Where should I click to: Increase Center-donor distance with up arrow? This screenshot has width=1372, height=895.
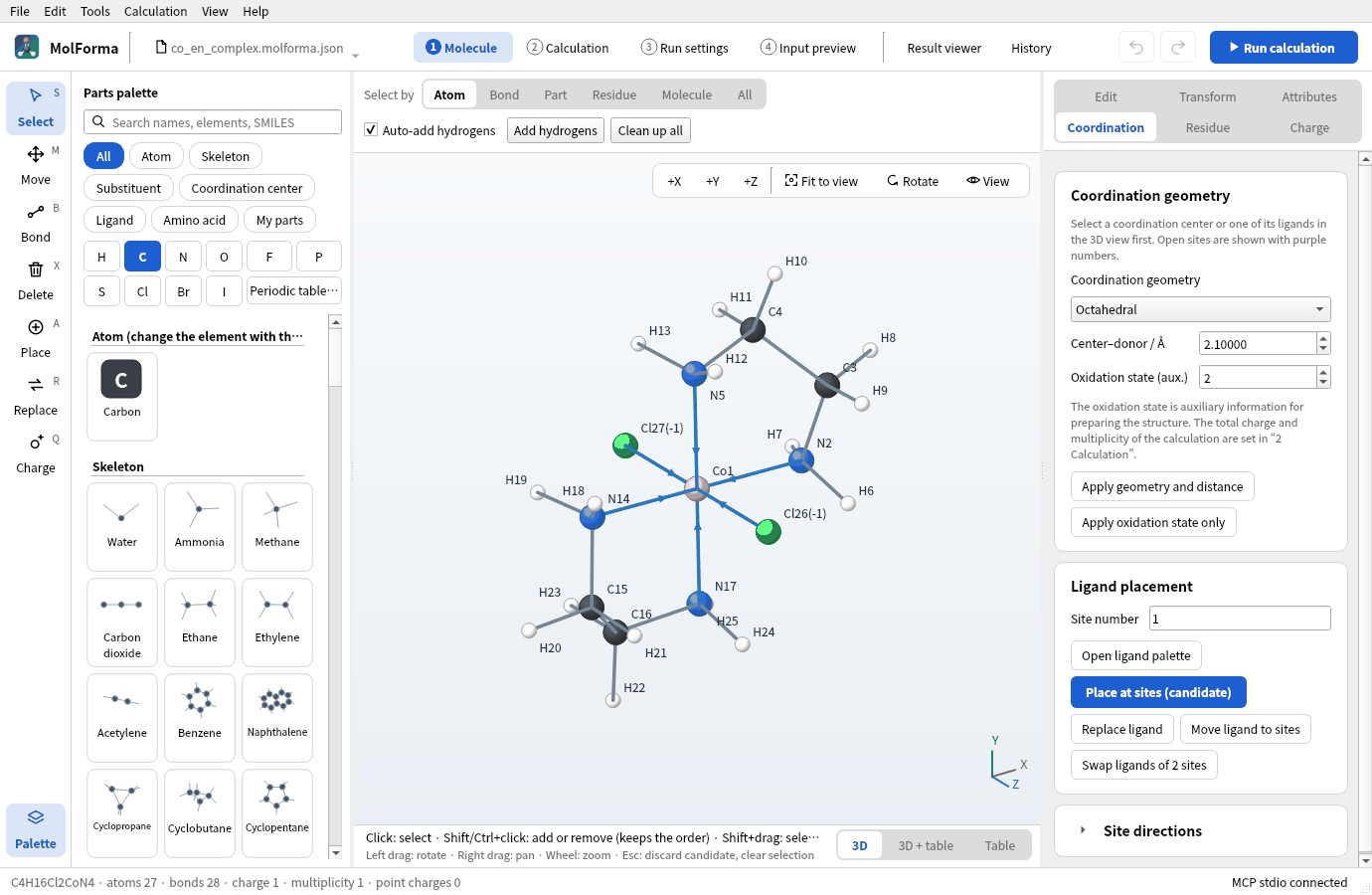click(x=1323, y=338)
